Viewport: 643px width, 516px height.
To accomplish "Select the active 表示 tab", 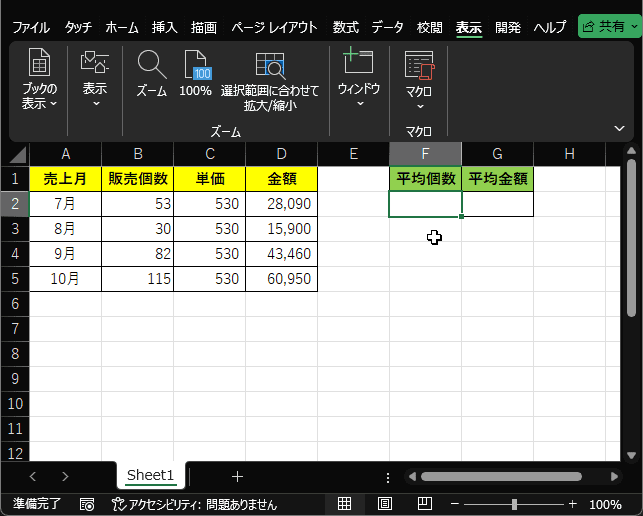I will [x=469, y=27].
